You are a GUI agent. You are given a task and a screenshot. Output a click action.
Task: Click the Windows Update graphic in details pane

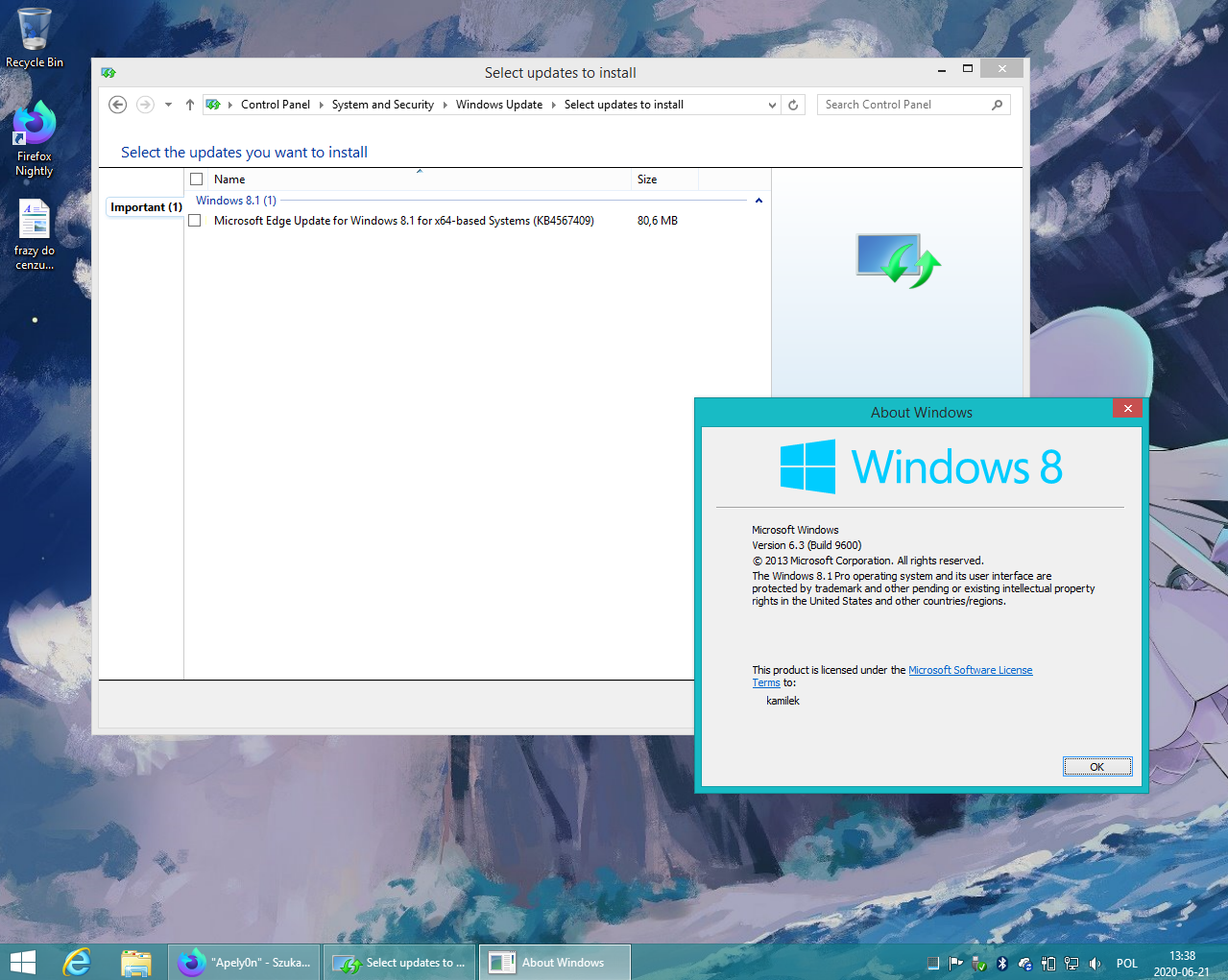tap(899, 260)
